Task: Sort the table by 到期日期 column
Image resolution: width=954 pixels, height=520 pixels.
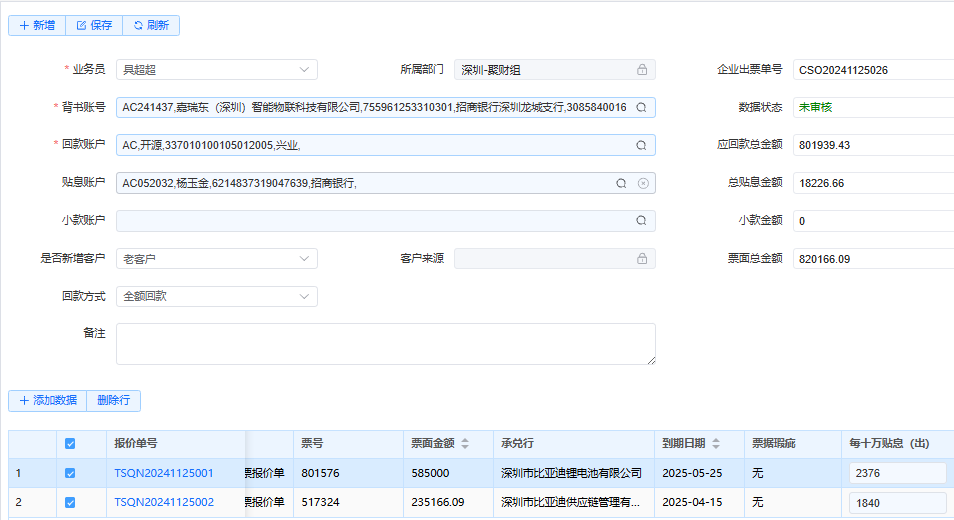Action: click(x=714, y=444)
